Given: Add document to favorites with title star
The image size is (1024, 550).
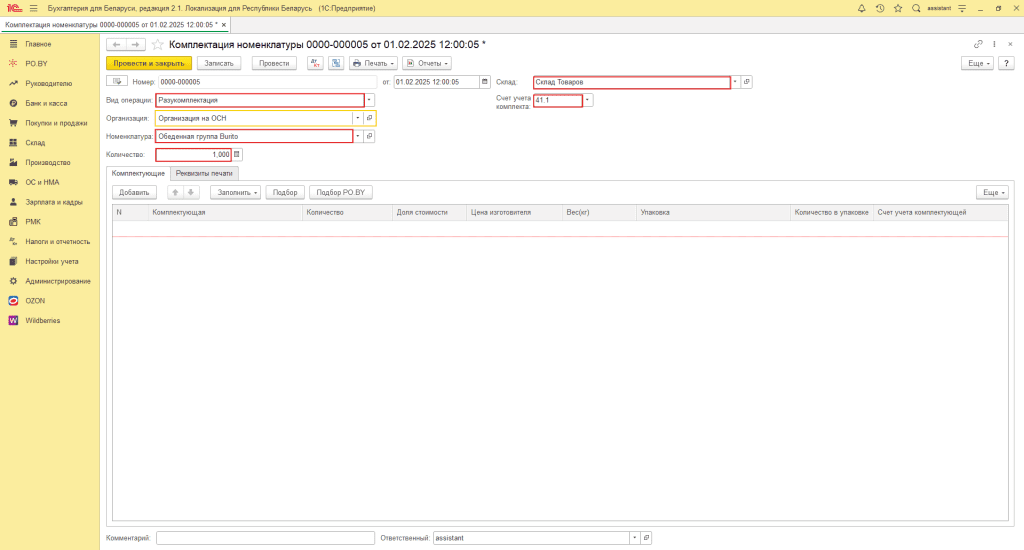Looking at the screenshot, I should [159, 45].
